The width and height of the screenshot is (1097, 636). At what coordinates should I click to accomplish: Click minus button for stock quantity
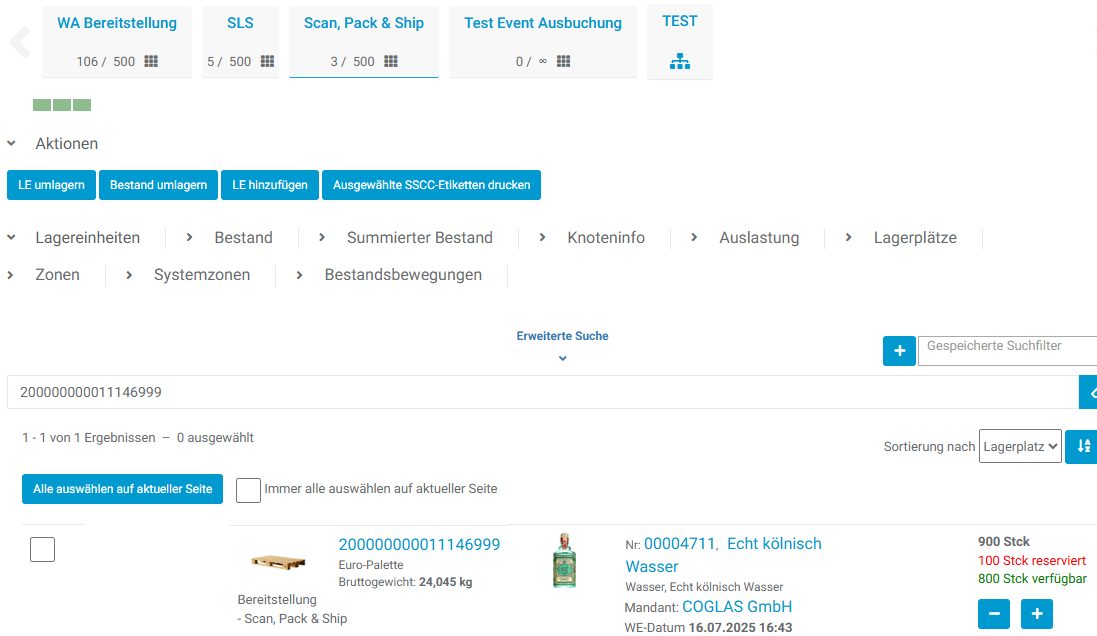(x=994, y=614)
